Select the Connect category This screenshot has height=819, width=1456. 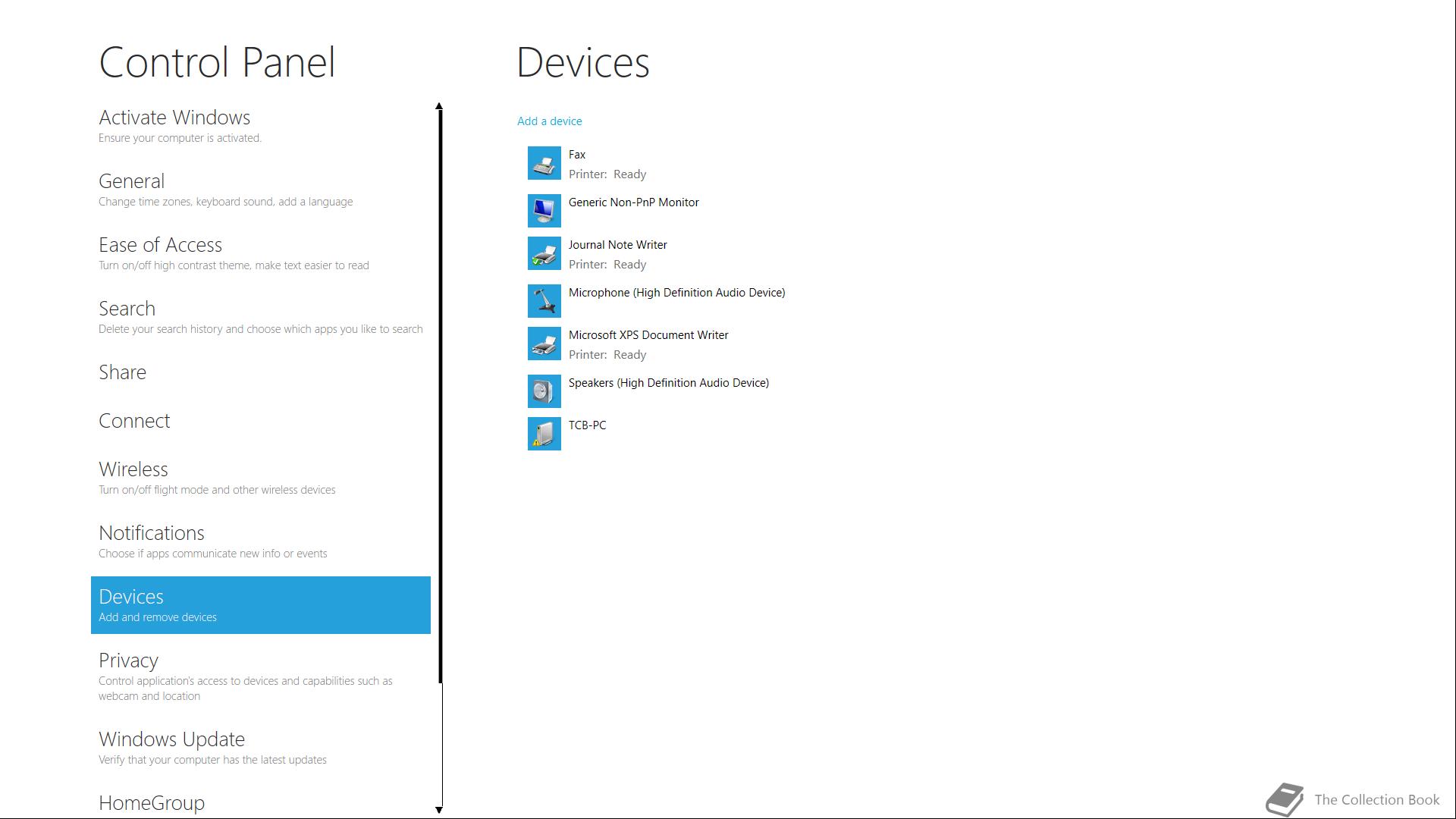[x=261, y=421]
